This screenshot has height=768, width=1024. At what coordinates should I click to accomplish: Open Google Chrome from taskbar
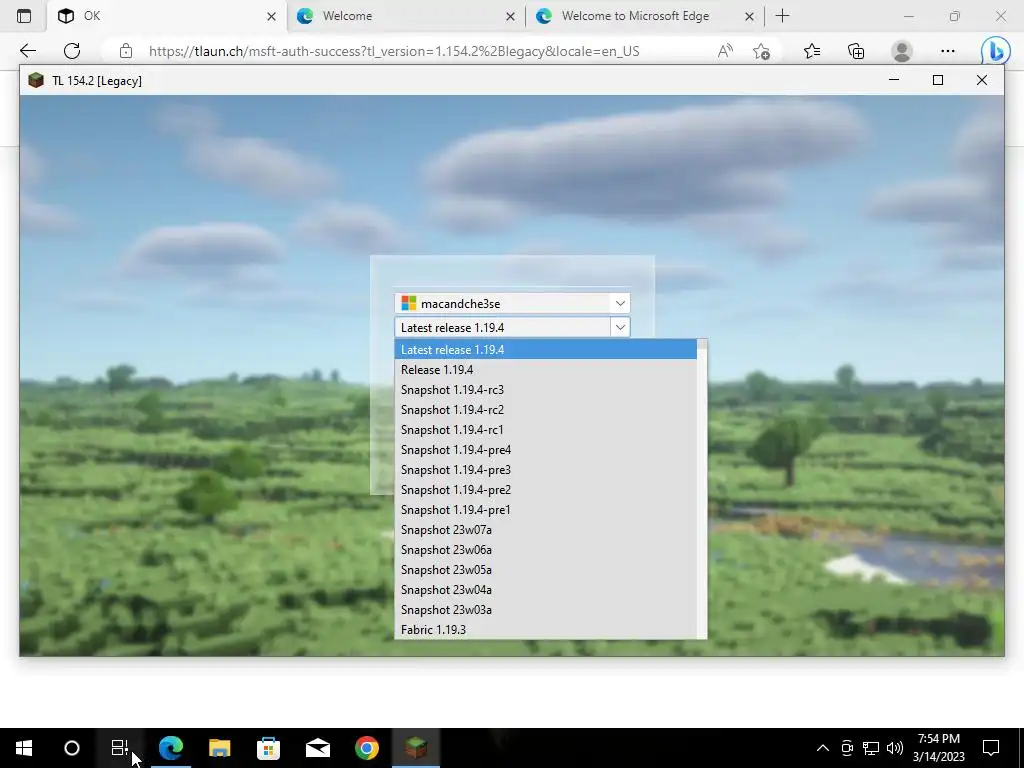pyautogui.click(x=367, y=748)
